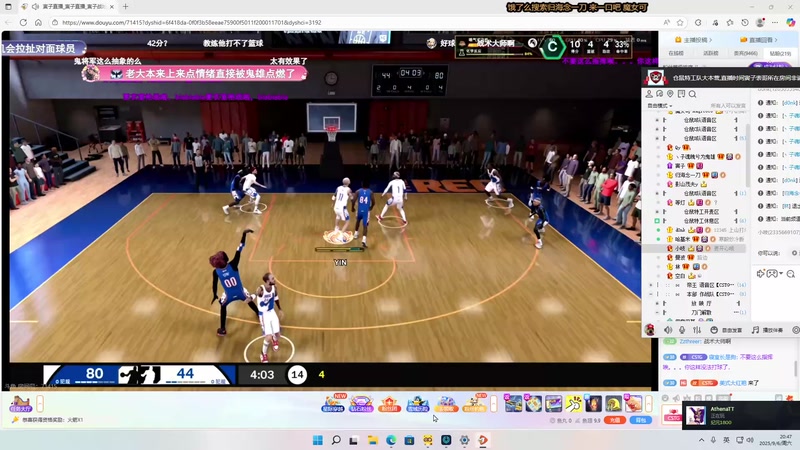The image size is (800, 450).
Task: Click the 充值 recharge button
Action: click(615, 420)
